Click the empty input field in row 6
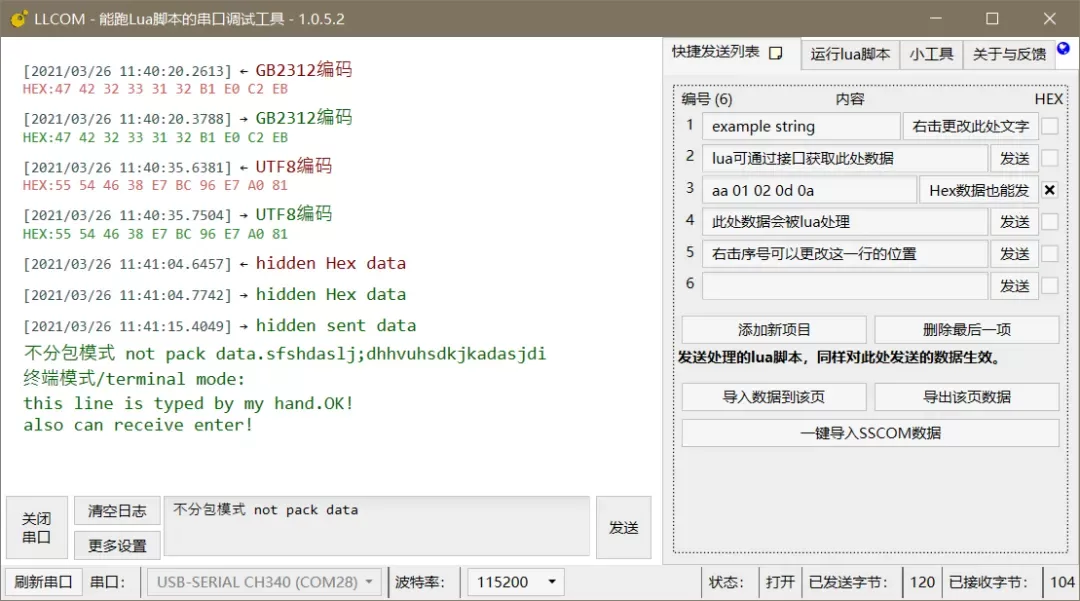This screenshot has width=1080, height=601. [845, 285]
